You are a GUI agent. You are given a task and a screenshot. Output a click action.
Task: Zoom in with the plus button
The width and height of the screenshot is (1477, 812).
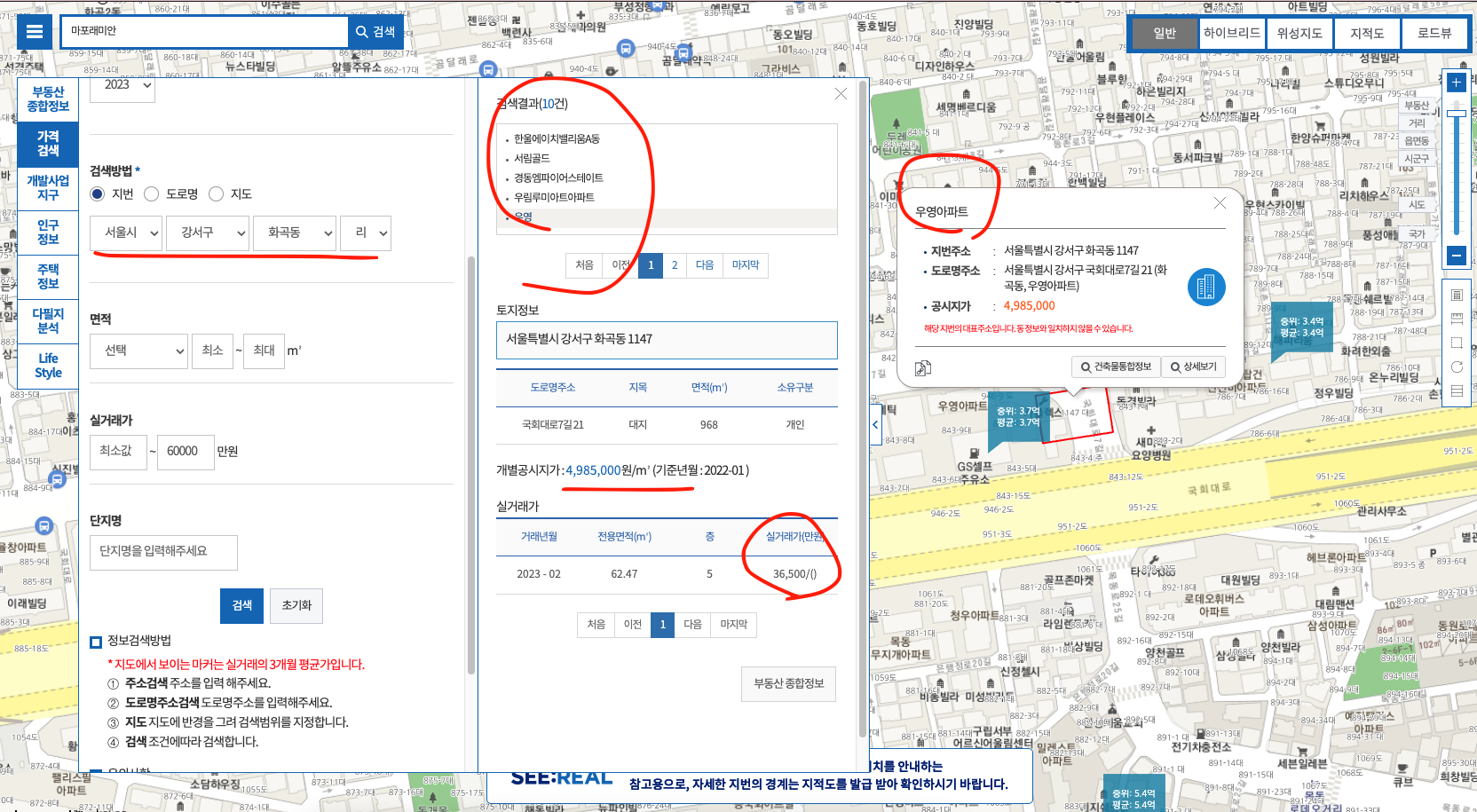pos(1456,83)
